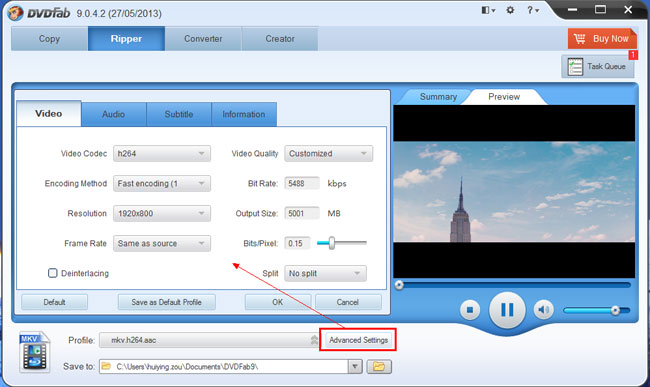Click the Cancel button

point(348,302)
